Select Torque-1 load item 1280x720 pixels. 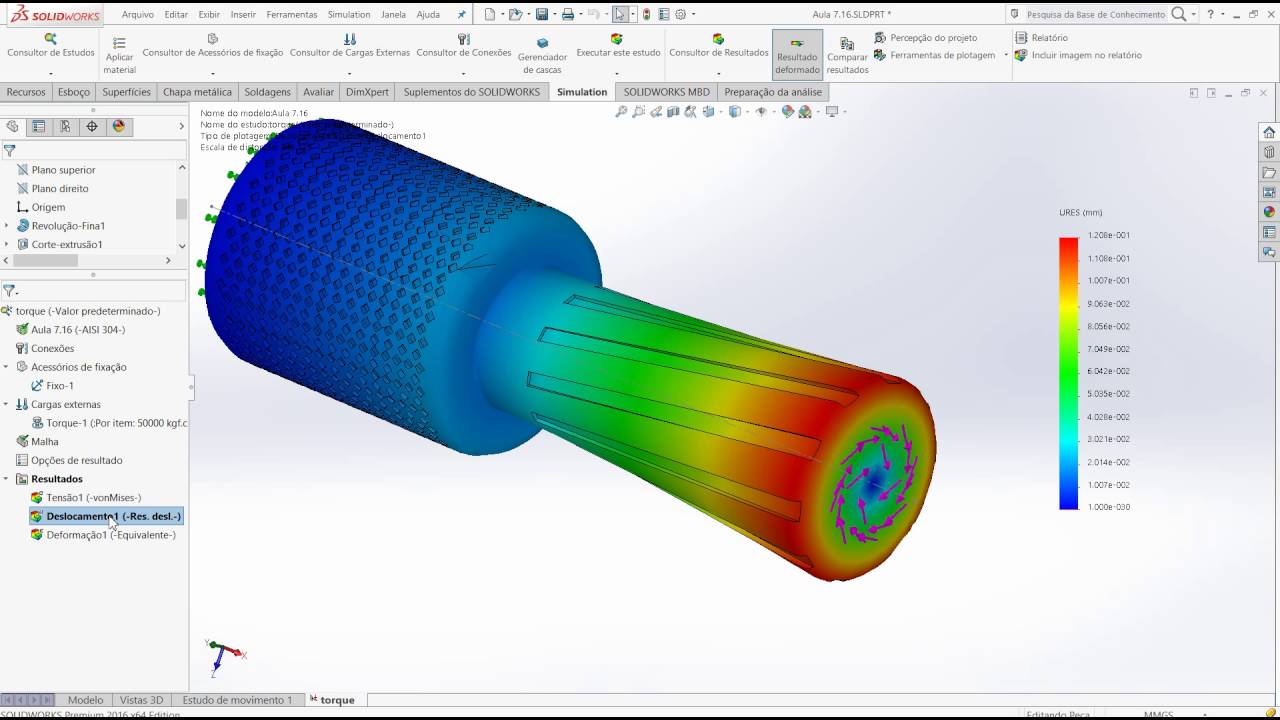click(x=109, y=423)
